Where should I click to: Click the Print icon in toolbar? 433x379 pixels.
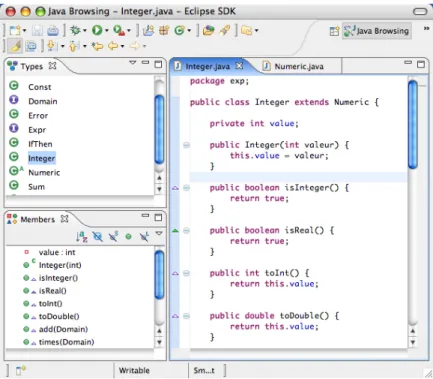(53, 31)
